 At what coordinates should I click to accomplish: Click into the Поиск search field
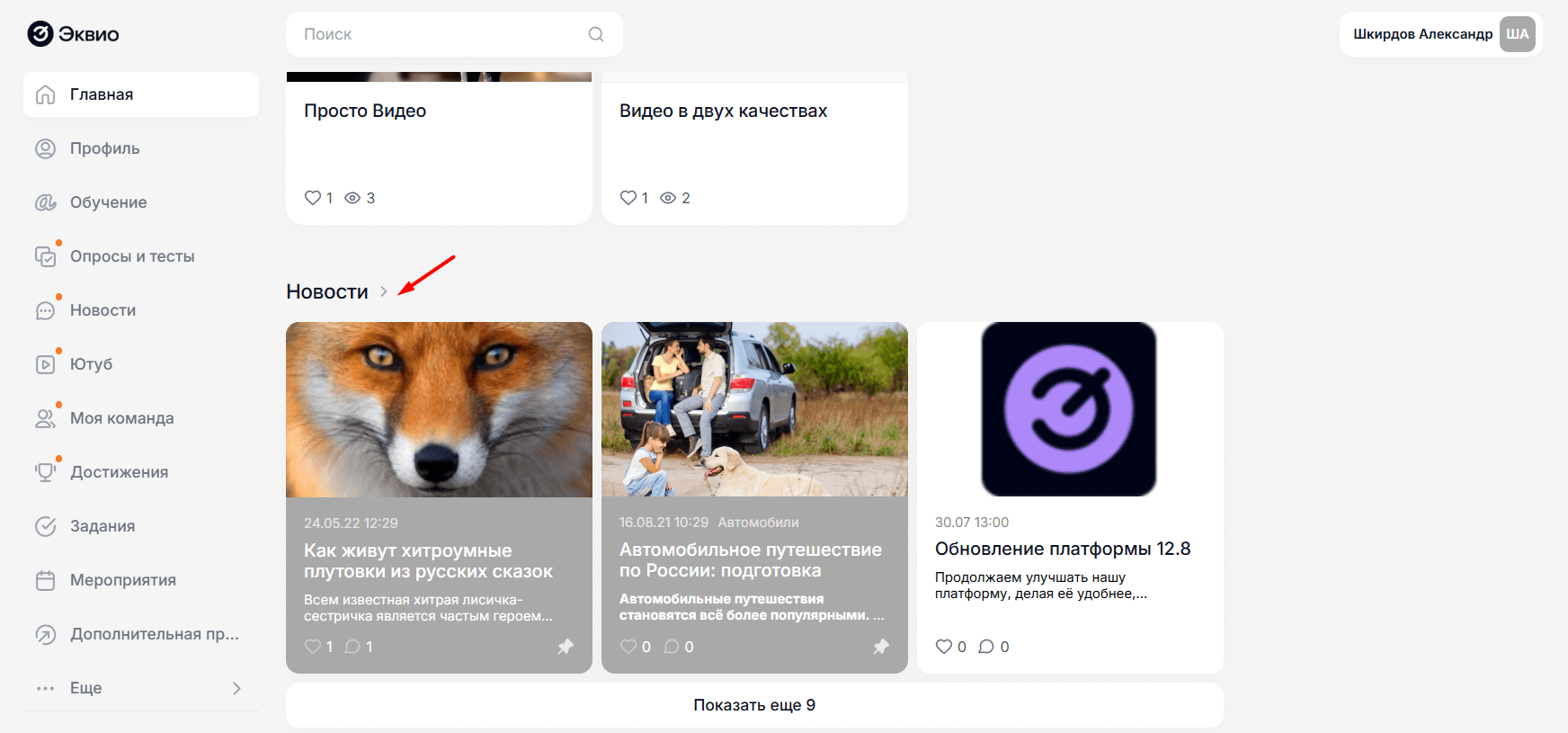[x=441, y=34]
